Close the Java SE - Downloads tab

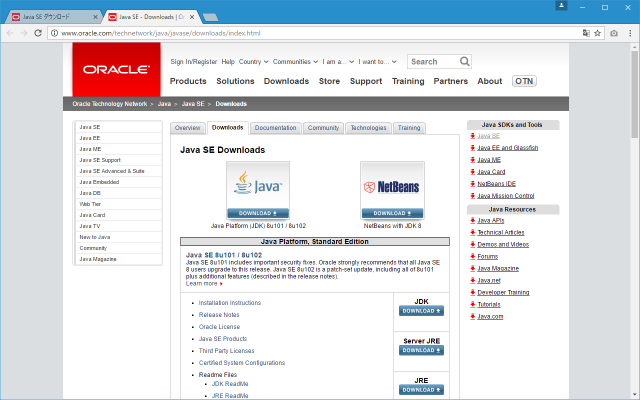[x=192, y=17]
